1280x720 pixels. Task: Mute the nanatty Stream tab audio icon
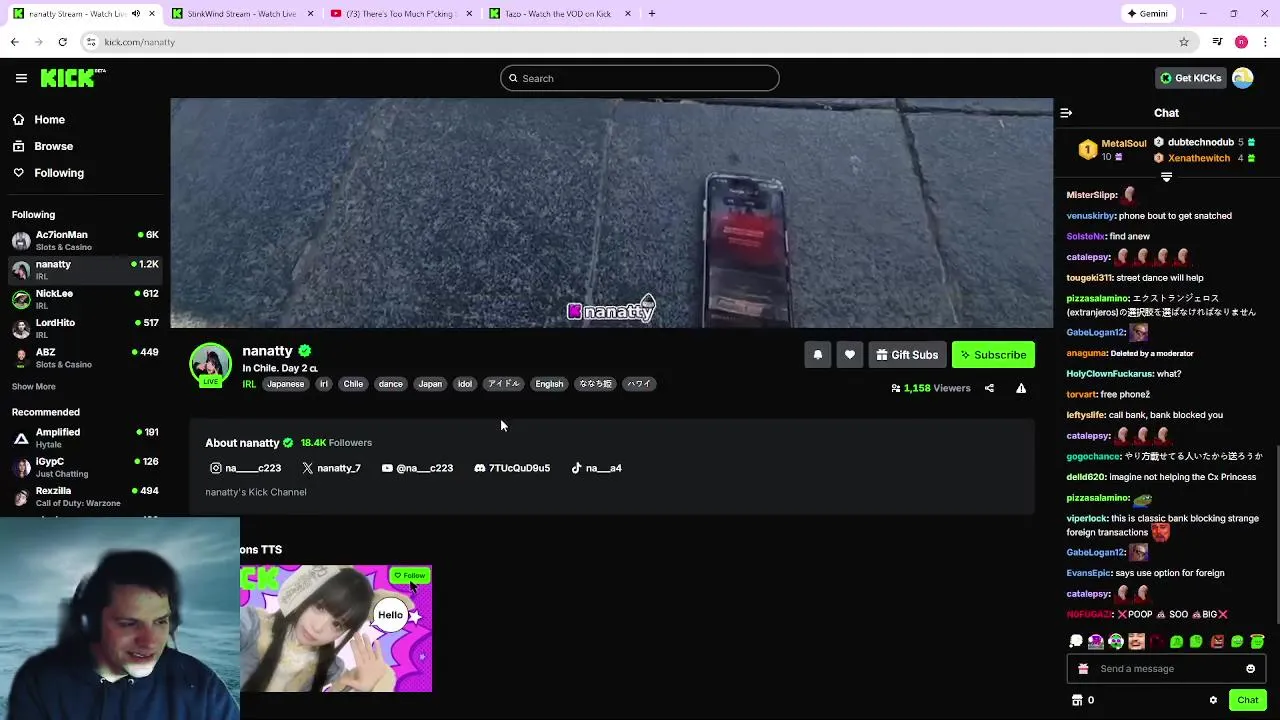[136, 14]
